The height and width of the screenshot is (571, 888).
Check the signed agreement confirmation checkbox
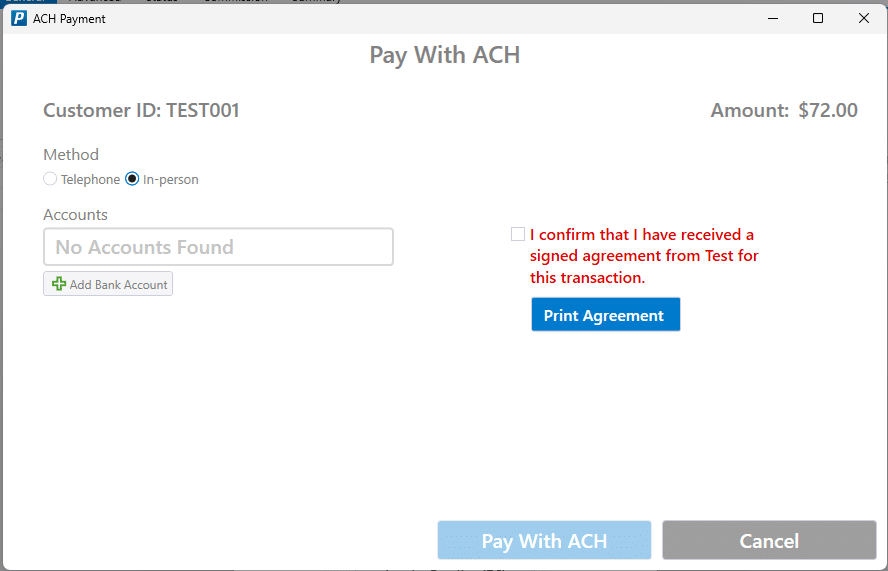518,234
